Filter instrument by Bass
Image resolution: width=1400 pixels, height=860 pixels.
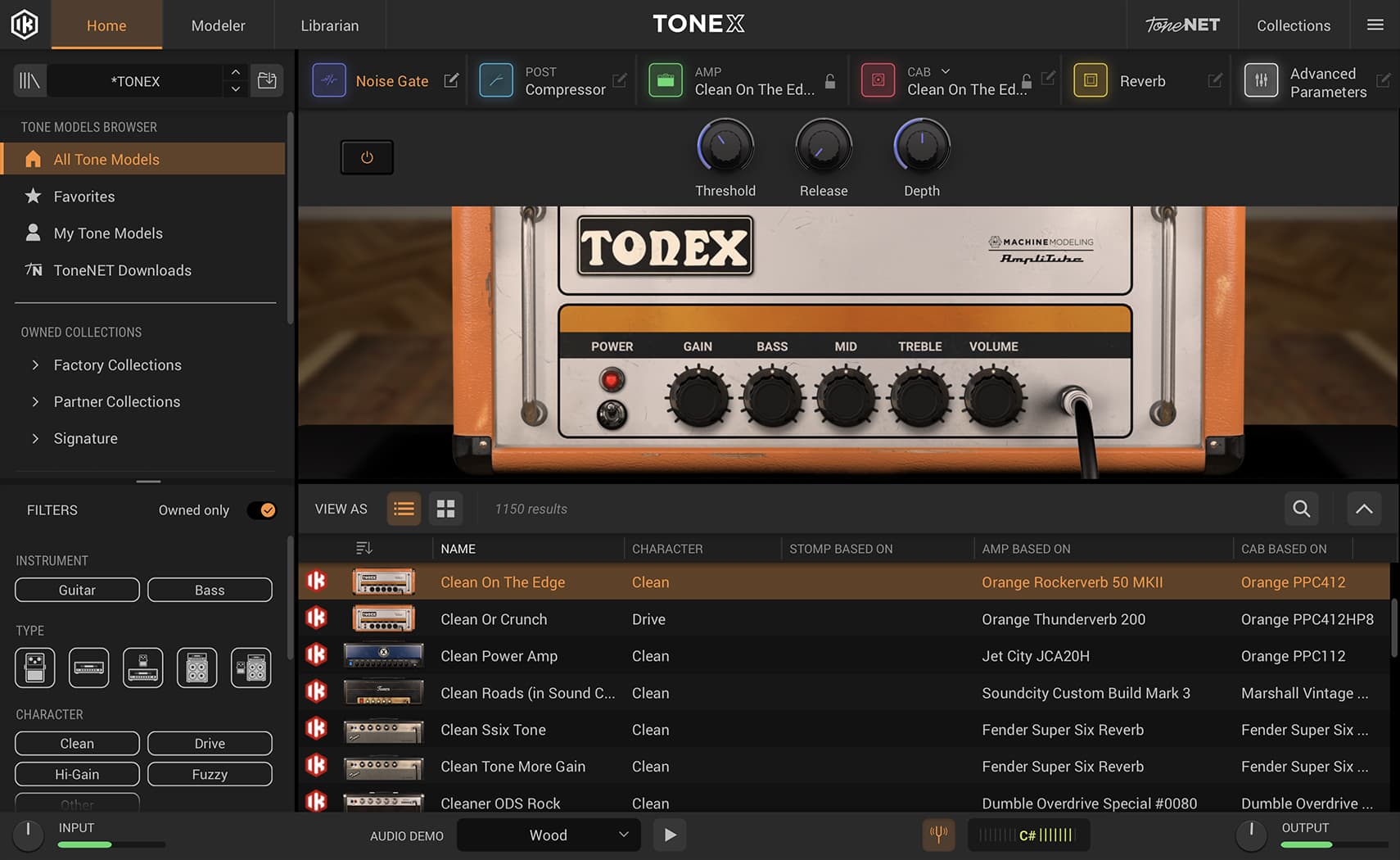[x=210, y=590]
